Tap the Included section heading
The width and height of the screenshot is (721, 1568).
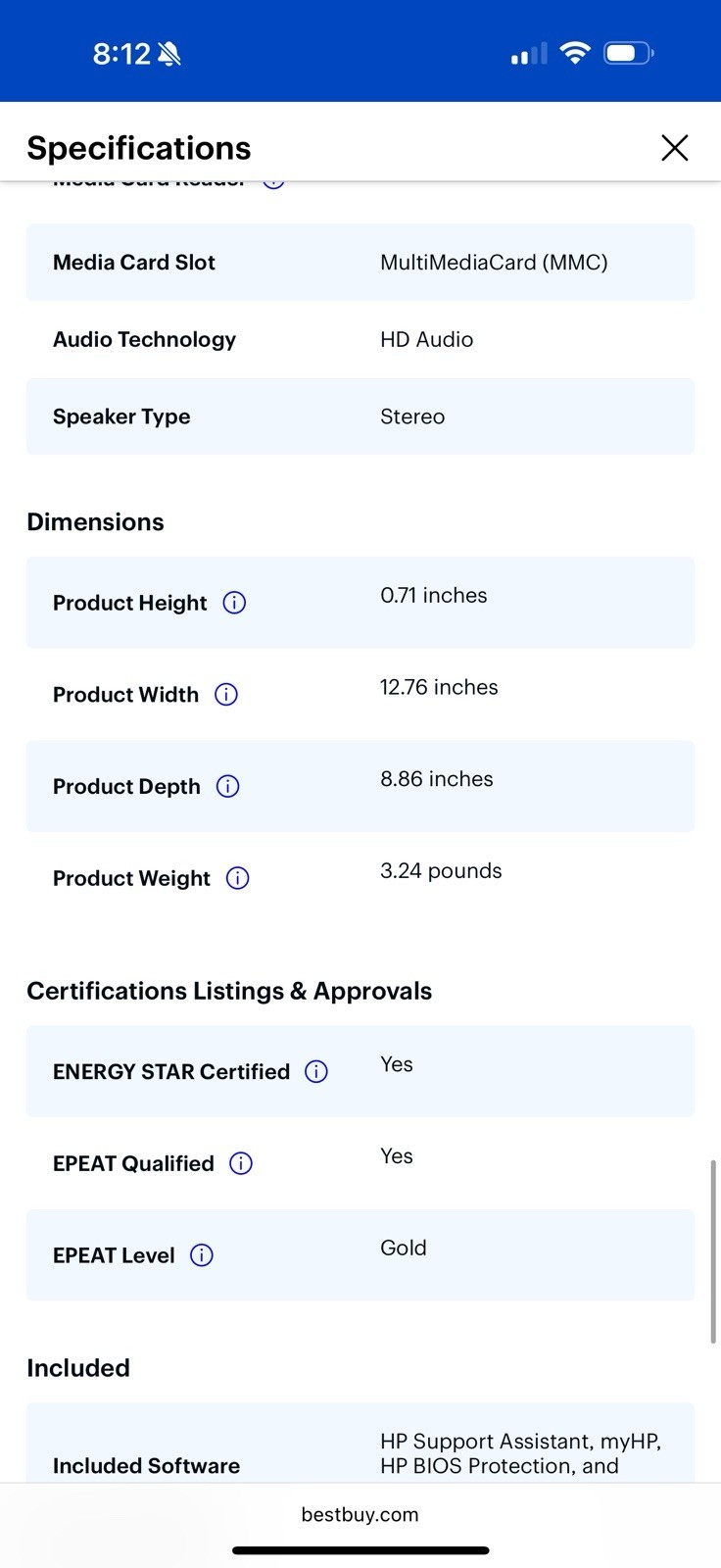pyautogui.click(x=78, y=1368)
